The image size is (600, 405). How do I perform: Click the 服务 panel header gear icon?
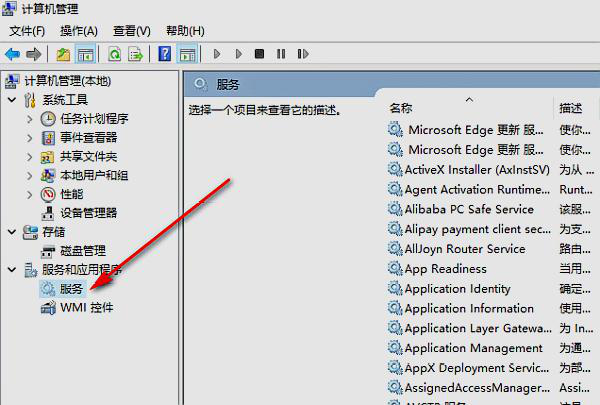[x=200, y=83]
